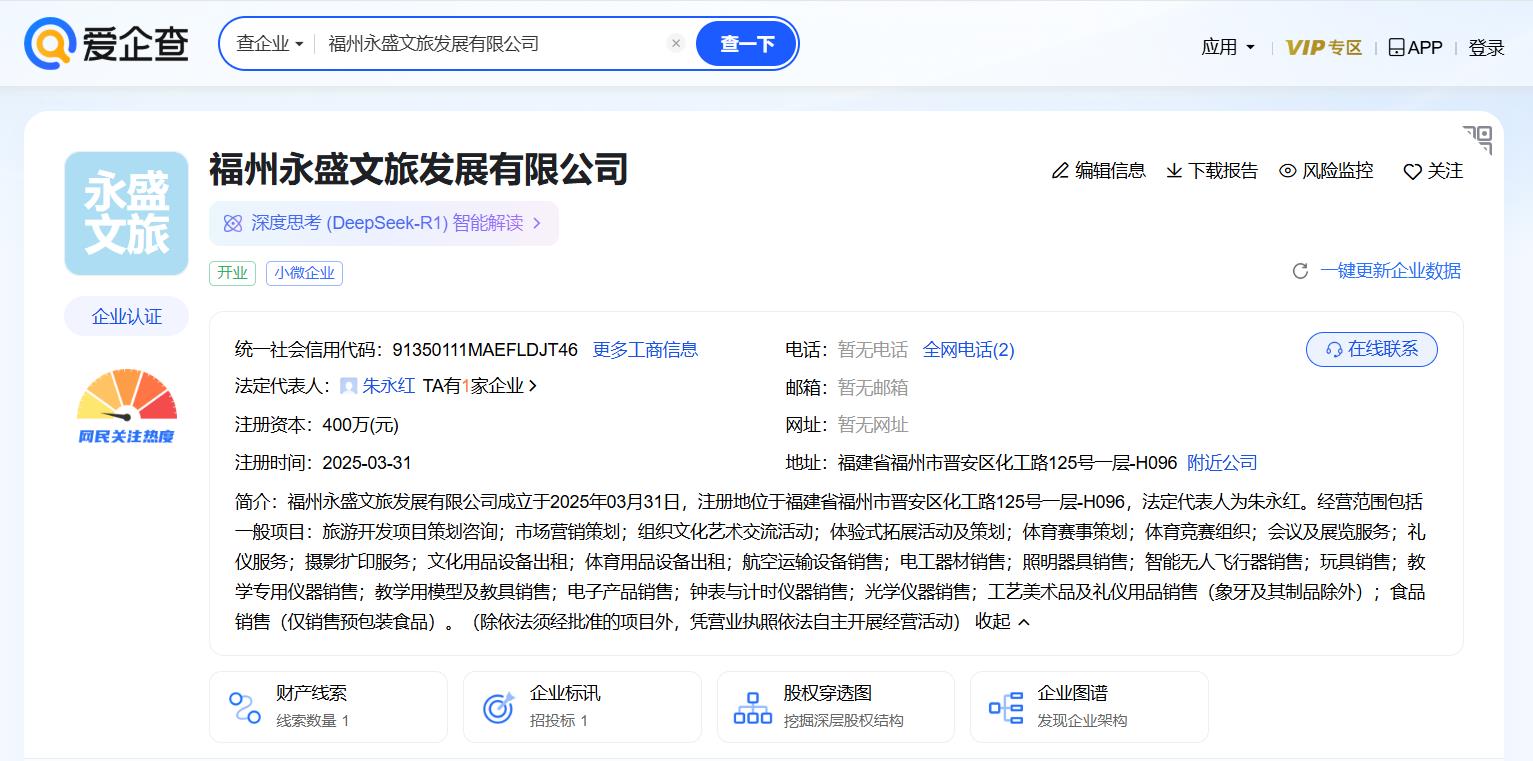Expand the DeepSeek-R1 智能解读 banner

click(x=385, y=223)
